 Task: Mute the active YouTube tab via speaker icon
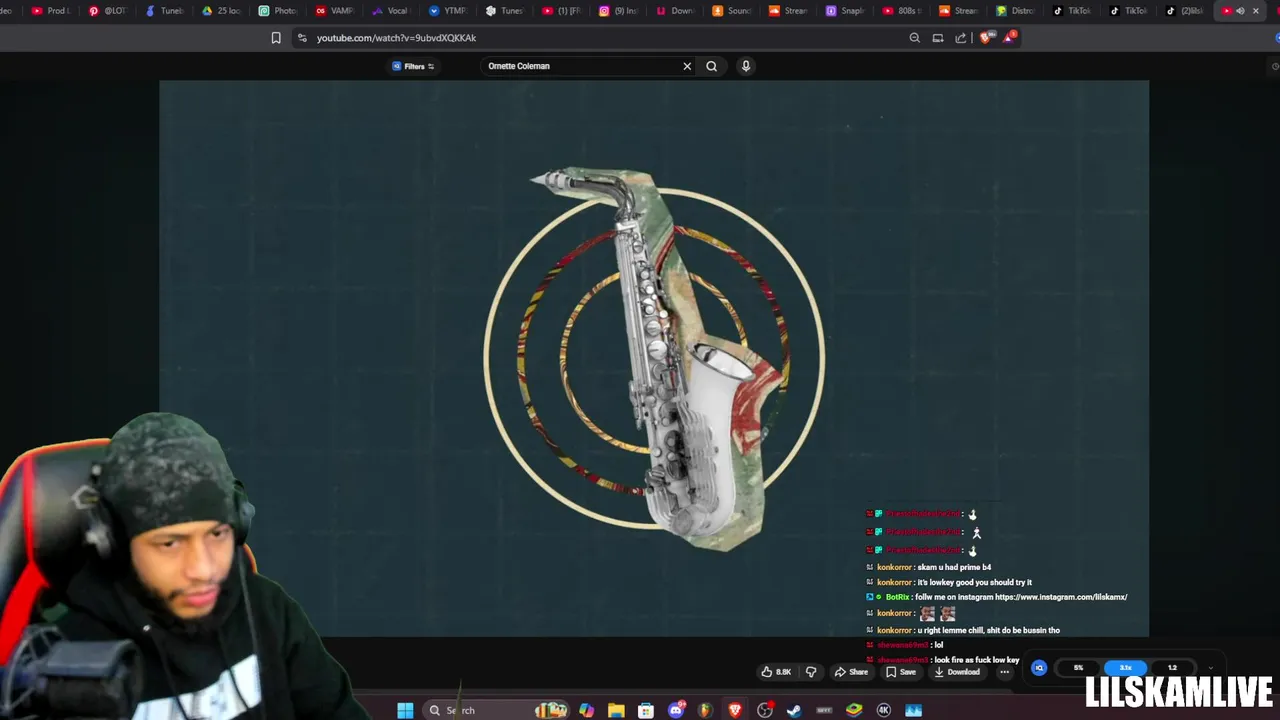1240,11
